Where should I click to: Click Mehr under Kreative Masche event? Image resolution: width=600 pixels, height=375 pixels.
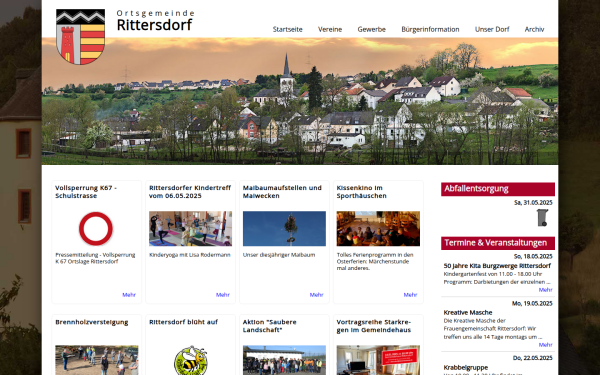(545, 345)
